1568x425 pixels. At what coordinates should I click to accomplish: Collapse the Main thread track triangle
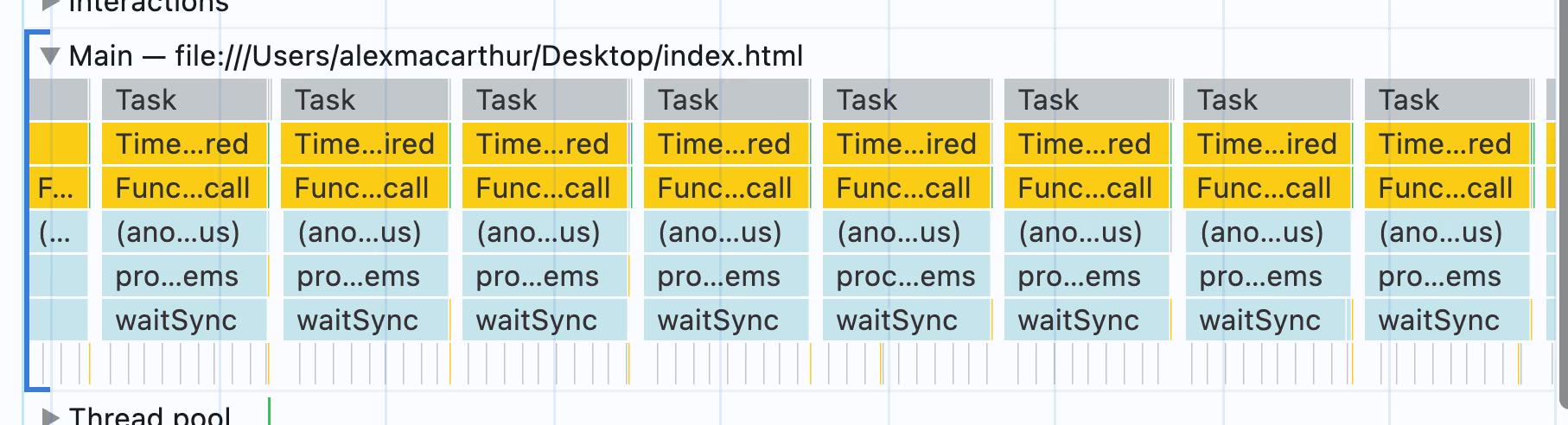pos(50,57)
